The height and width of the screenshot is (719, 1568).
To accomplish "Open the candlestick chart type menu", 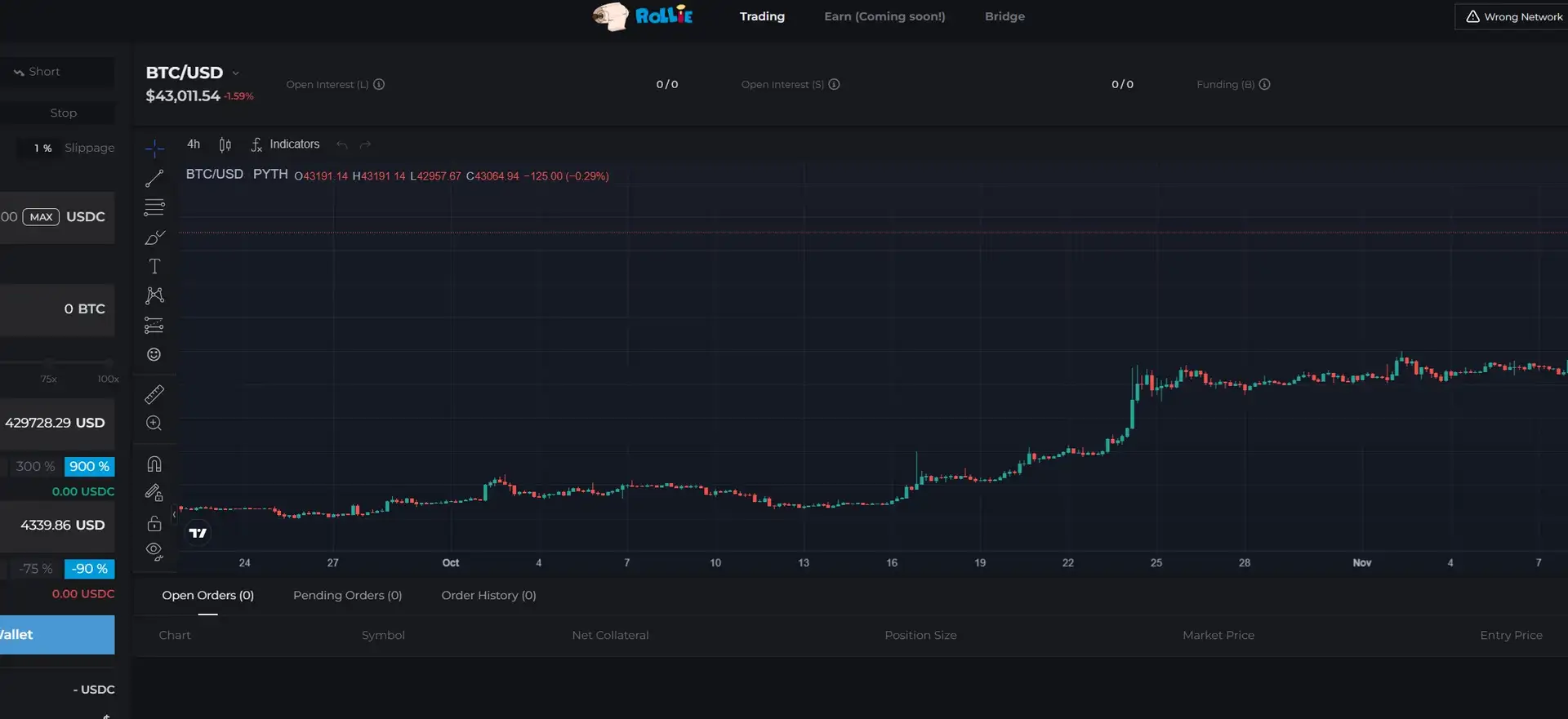I will click(225, 144).
